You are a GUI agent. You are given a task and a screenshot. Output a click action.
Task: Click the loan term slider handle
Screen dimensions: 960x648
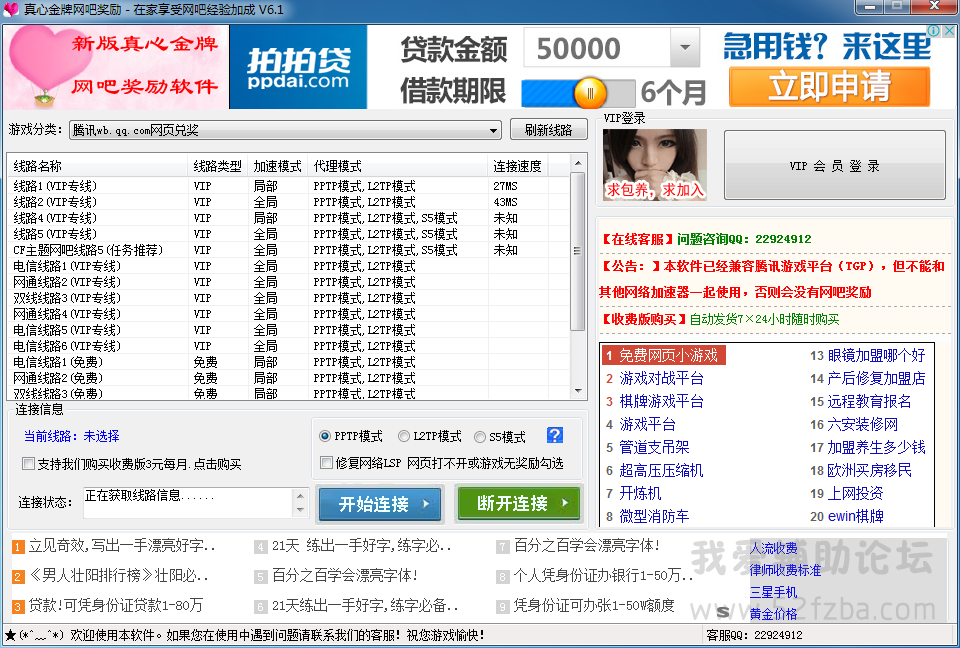pyautogui.click(x=590, y=93)
